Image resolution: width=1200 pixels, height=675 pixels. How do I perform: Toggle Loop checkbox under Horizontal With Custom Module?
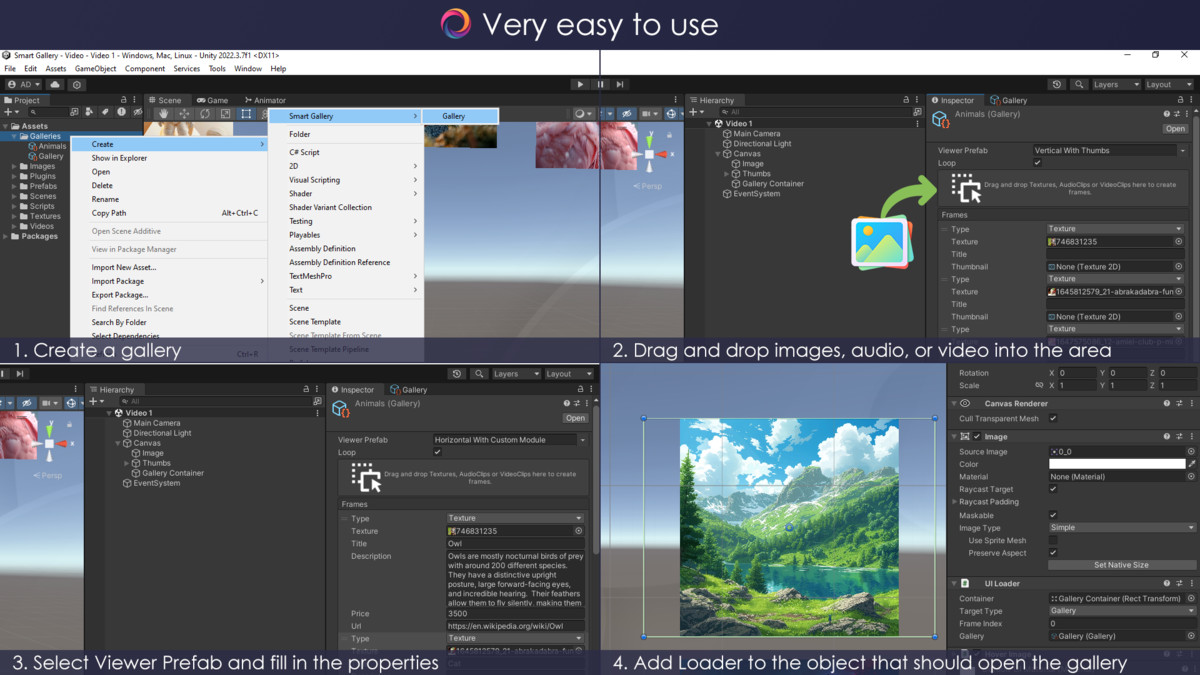tap(437, 452)
